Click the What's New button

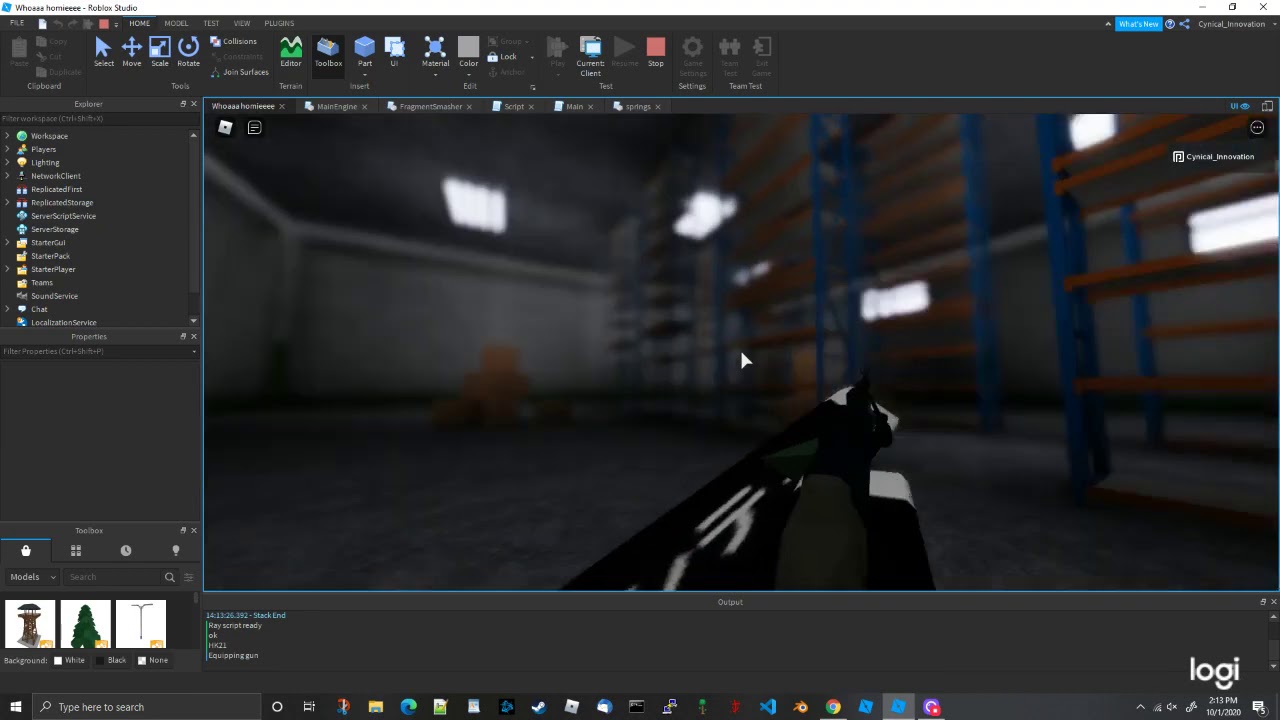1138,24
